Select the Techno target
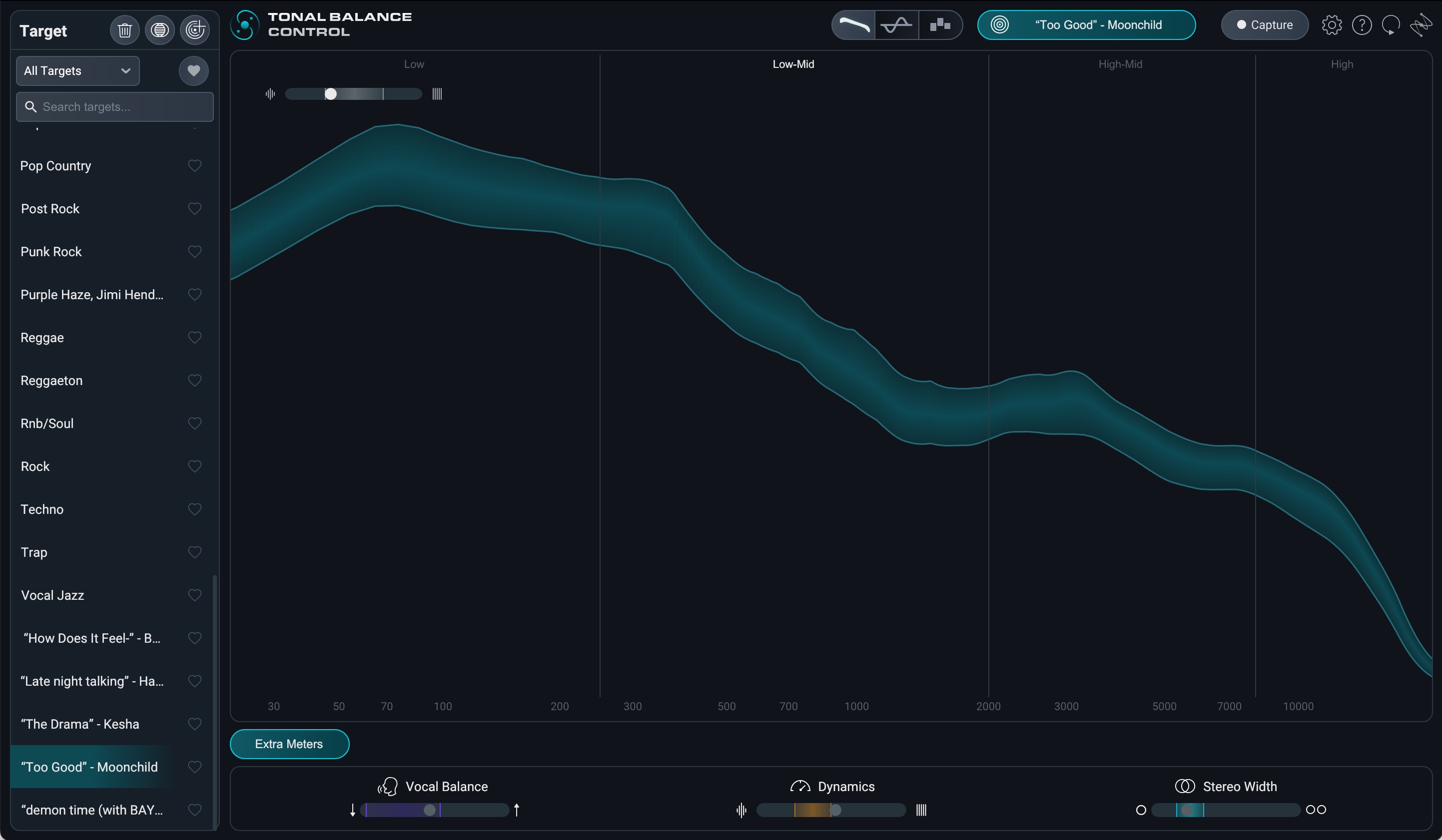Screen dimensions: 1442x840 coord(42,509)
